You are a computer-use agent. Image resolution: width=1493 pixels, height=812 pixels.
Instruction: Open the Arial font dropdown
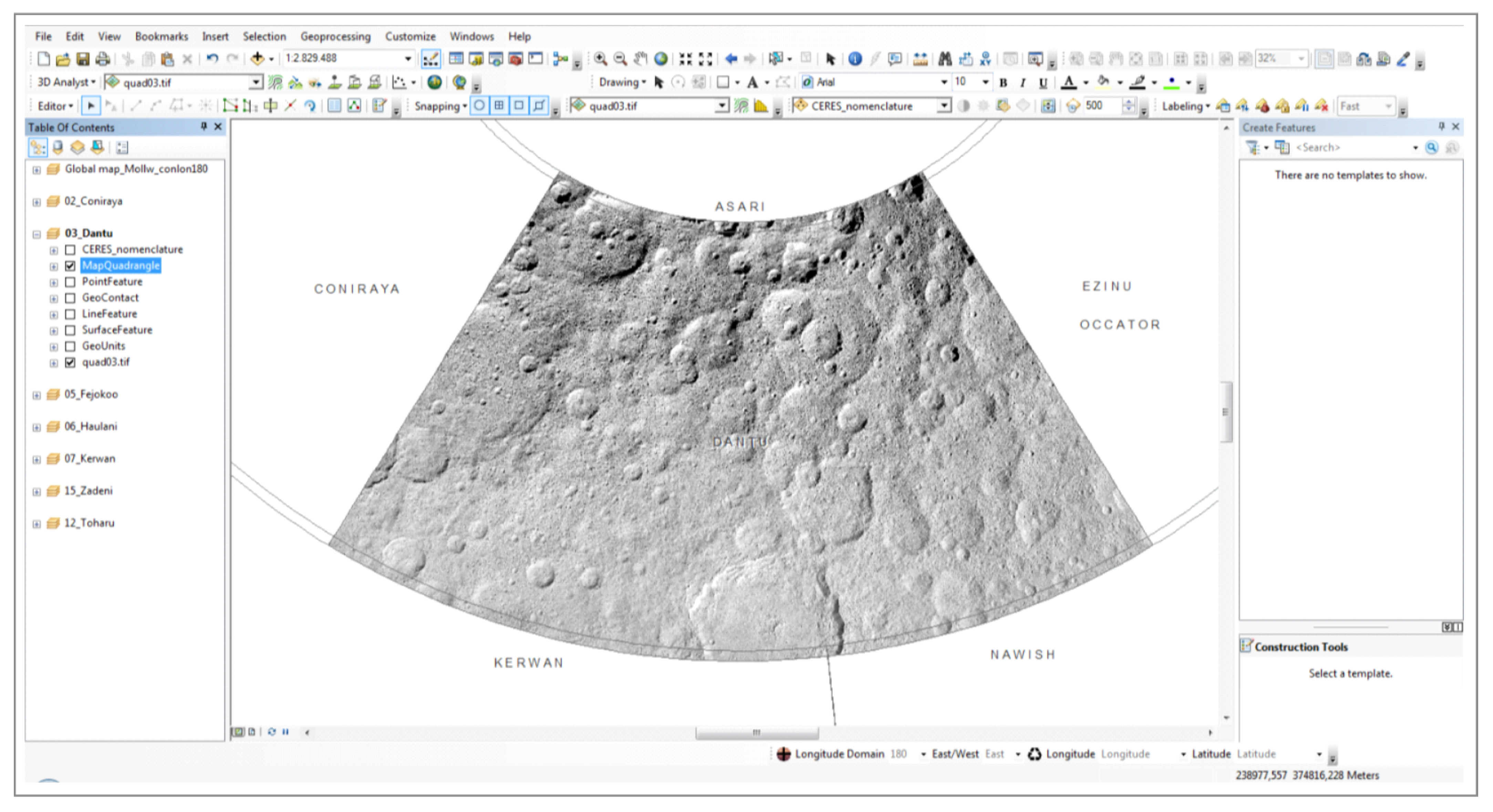pos(944,82)
